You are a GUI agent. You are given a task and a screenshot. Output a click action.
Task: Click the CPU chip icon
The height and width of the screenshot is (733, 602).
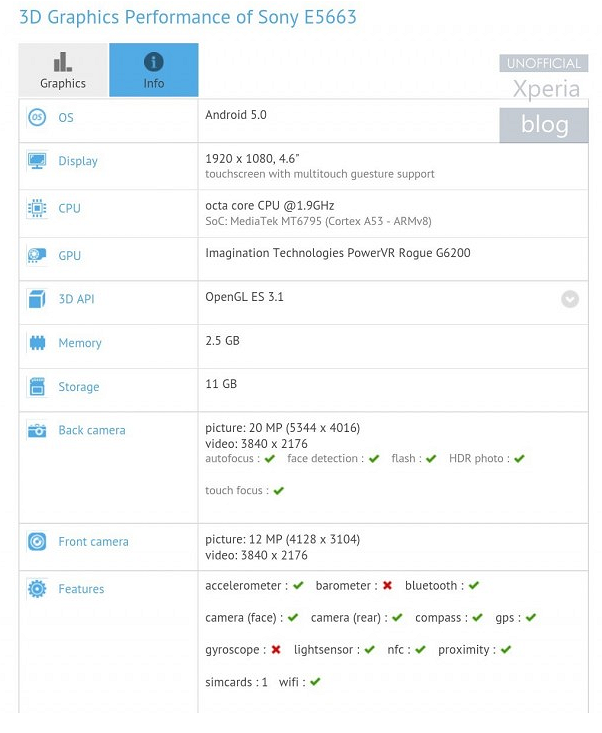[x=37, y=208]
